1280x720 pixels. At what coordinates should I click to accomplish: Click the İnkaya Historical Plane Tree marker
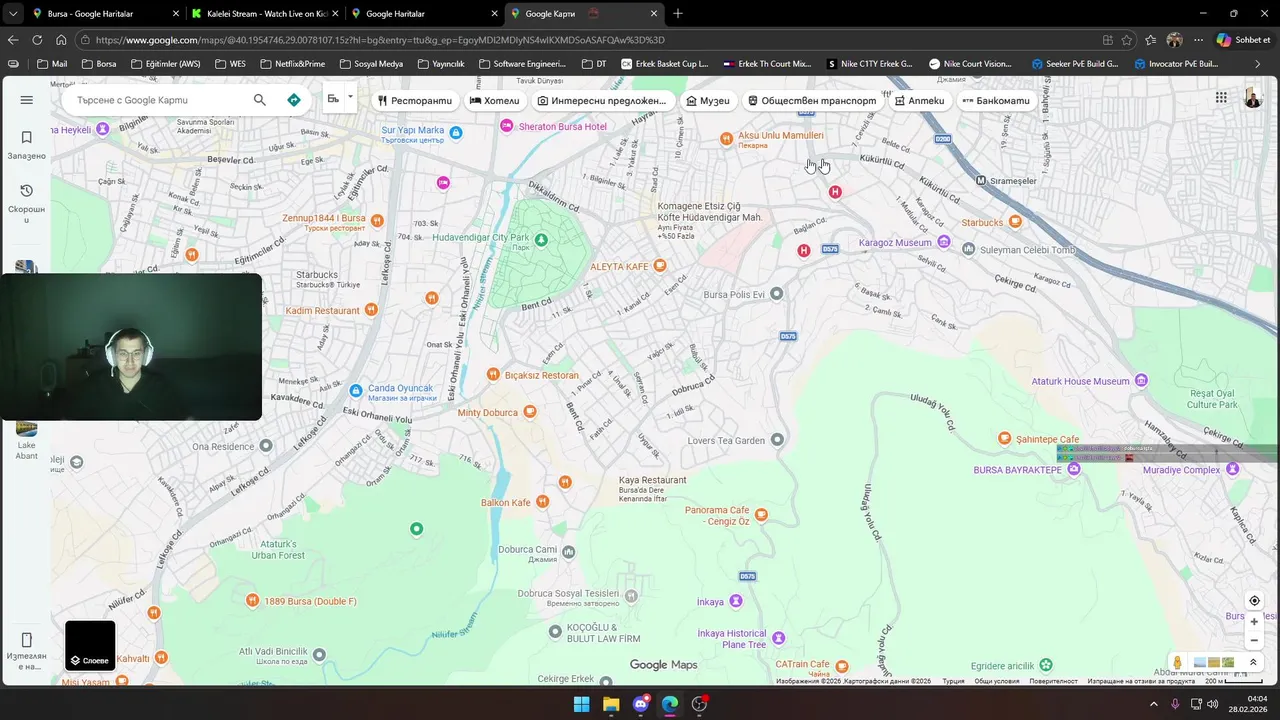(778, 638)
